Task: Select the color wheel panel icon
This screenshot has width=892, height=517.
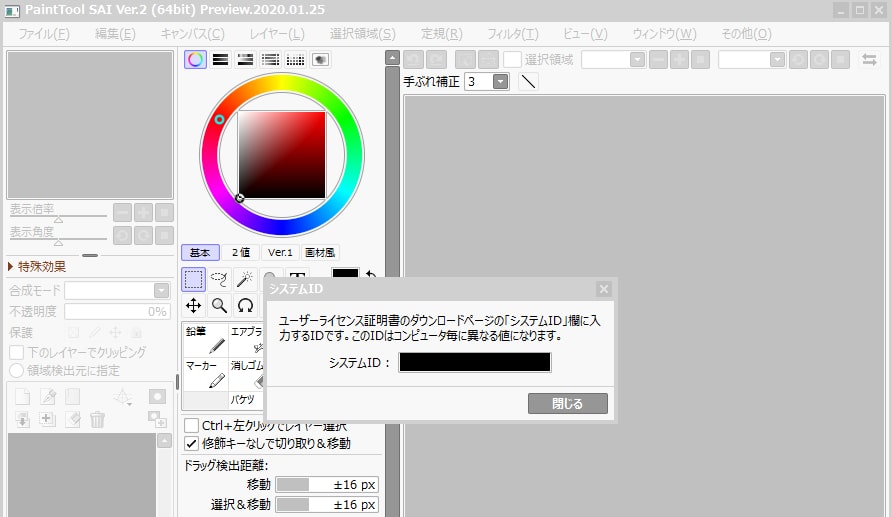Action: [195, 60]
